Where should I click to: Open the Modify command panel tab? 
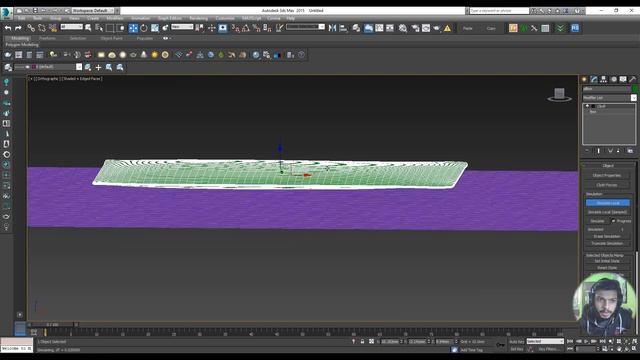pyautogui.click(x=594, y=79)
